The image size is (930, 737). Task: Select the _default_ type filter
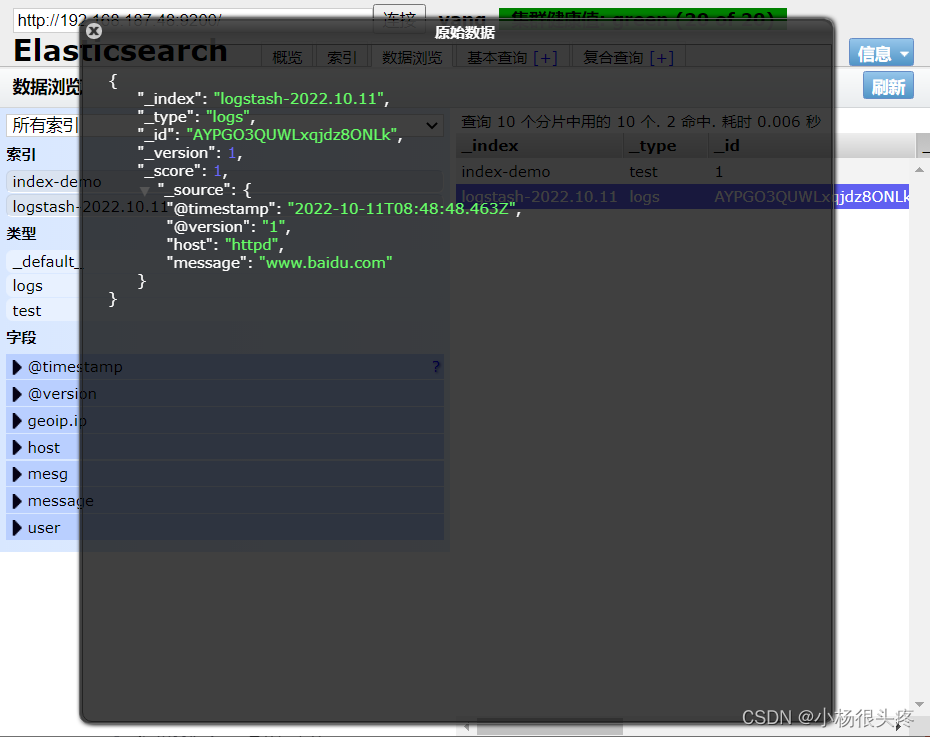coord(224,261)
